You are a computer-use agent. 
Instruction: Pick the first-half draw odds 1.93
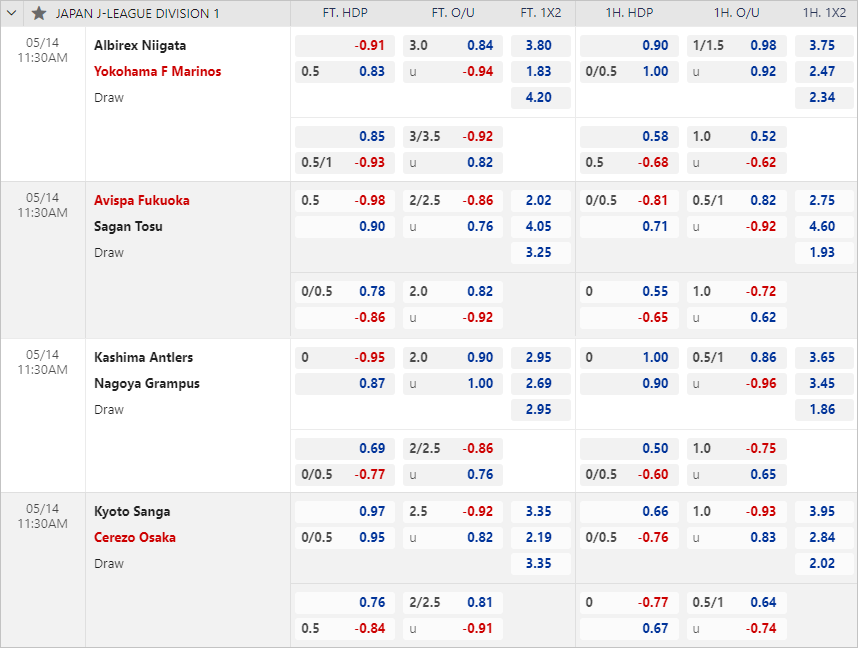(x=824, y=252)
